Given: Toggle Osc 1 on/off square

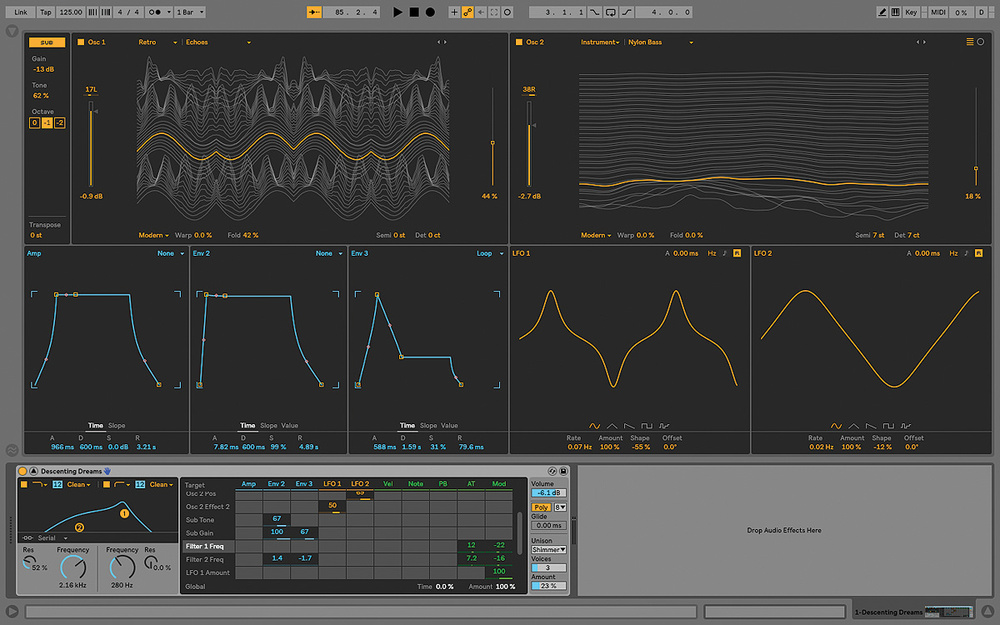Looking at the screenshot, I should pyautogui.click(x=81, y=42).
